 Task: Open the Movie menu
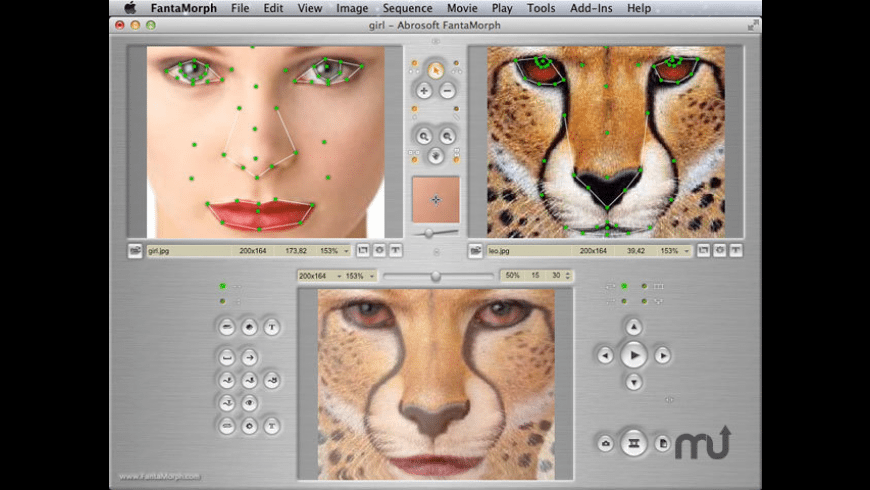(x=462, y=8)
